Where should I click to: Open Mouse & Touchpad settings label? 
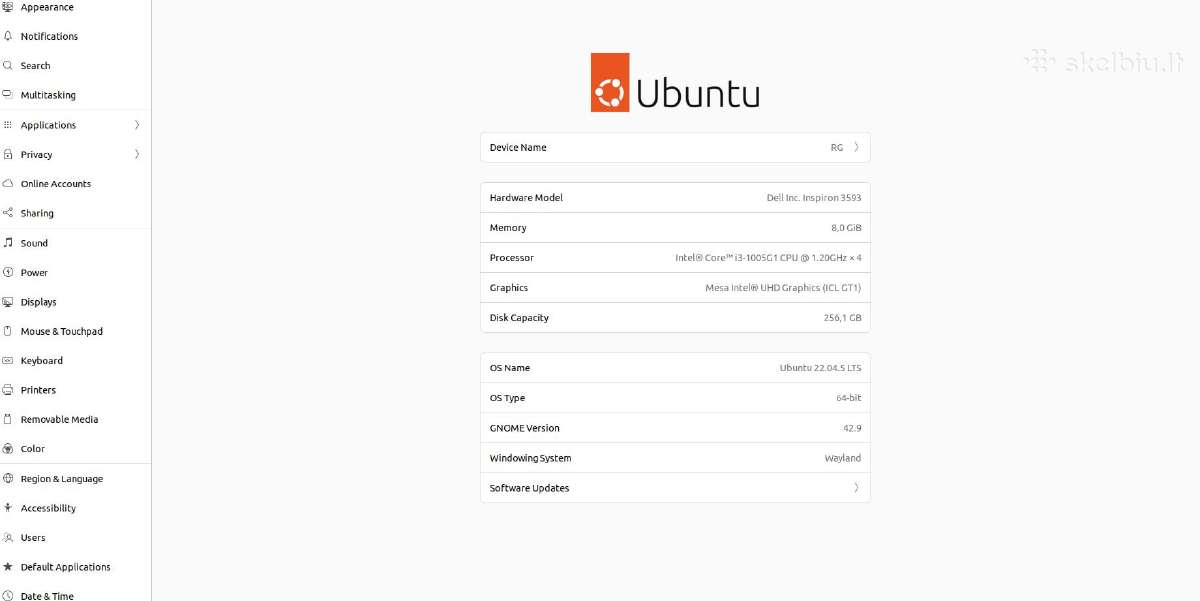(62, 331)
